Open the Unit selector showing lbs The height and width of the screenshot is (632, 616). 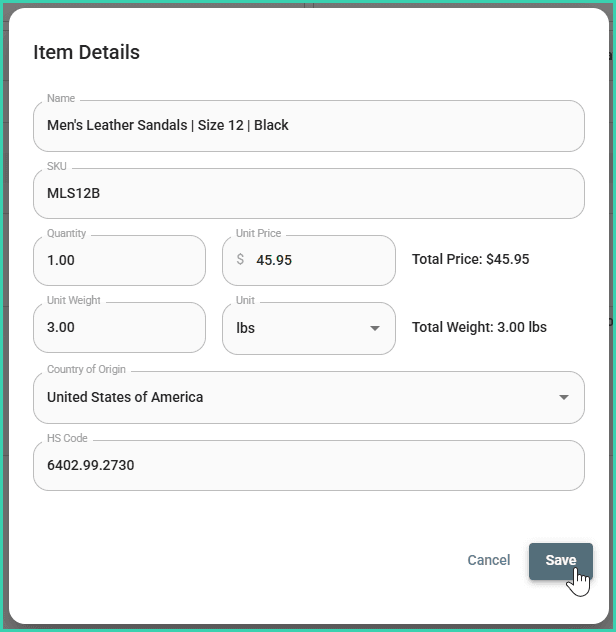[308, 328]
